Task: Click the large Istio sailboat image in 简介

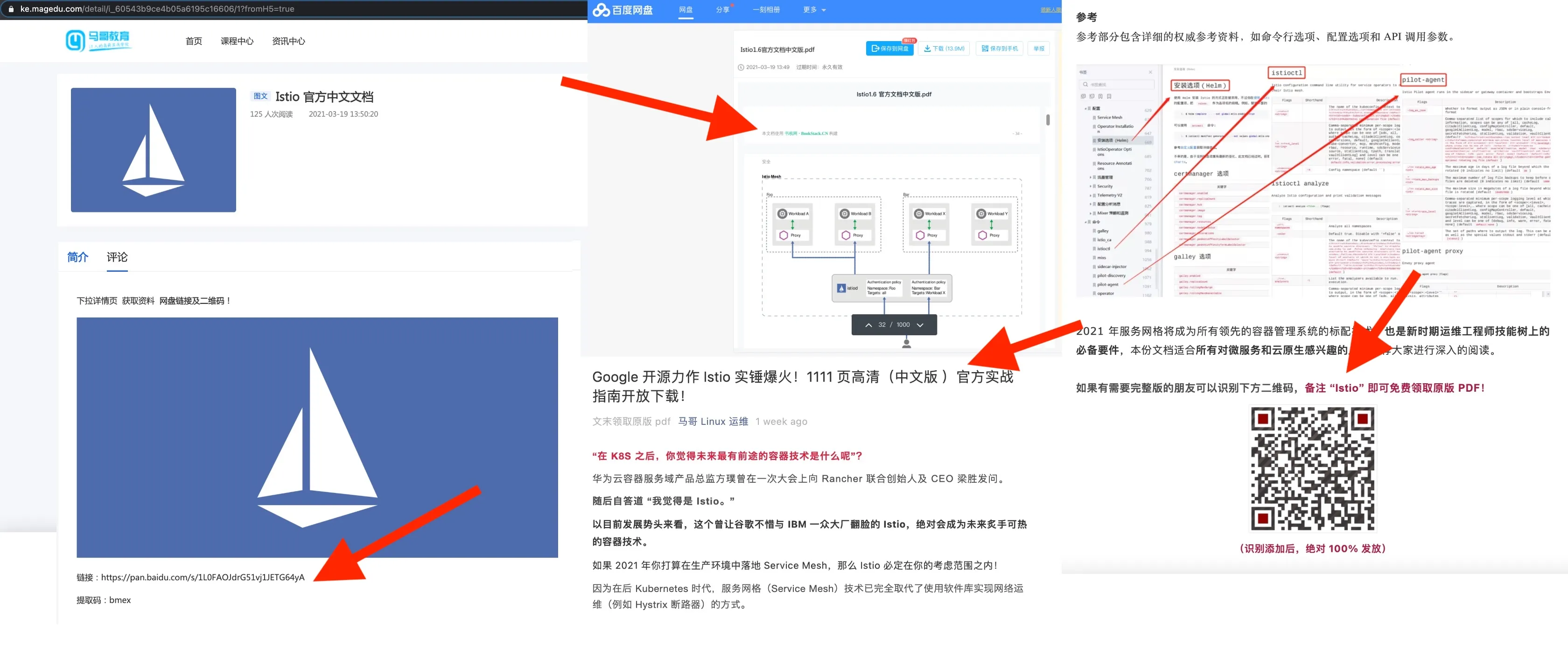Action: [x=317, y=437]
